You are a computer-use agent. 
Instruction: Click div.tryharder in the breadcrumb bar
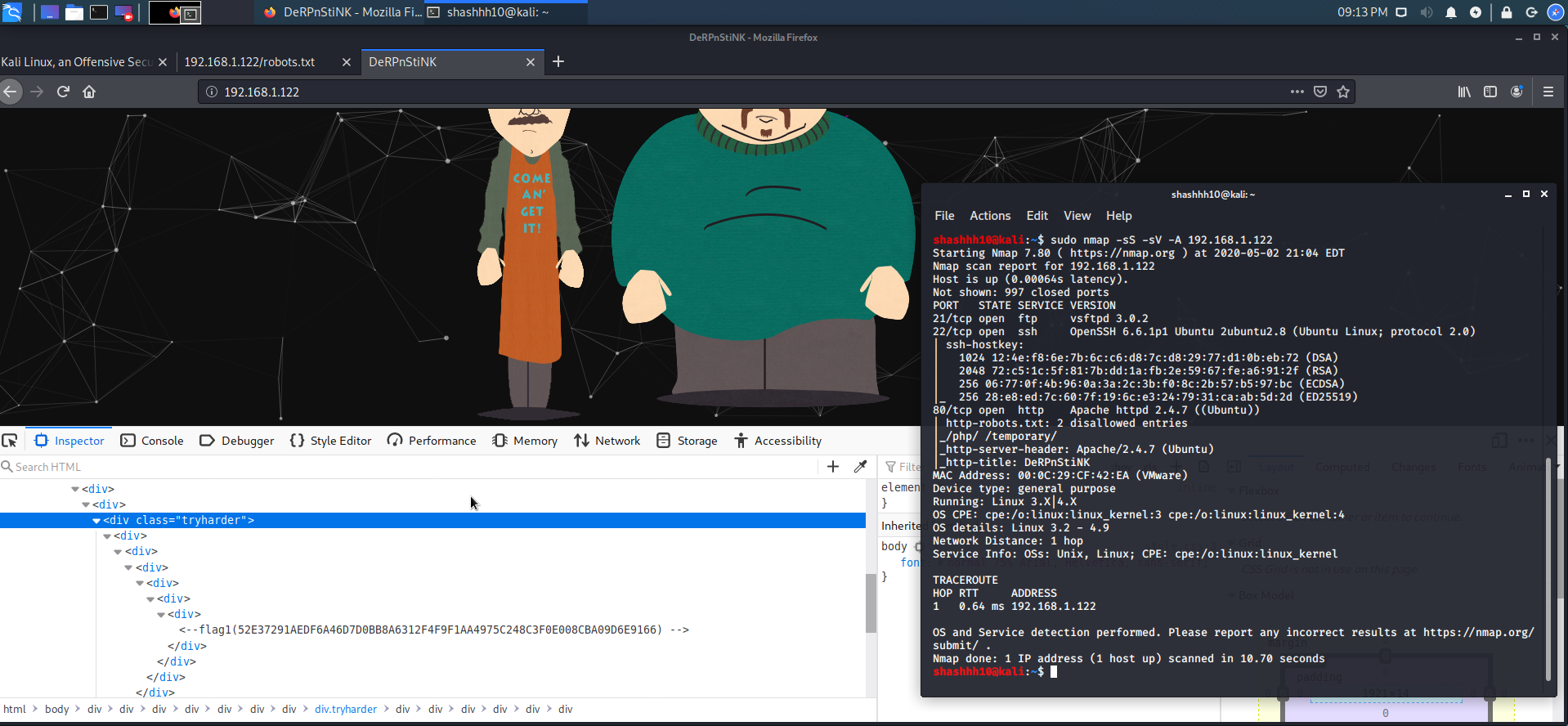tap(346, 709)
